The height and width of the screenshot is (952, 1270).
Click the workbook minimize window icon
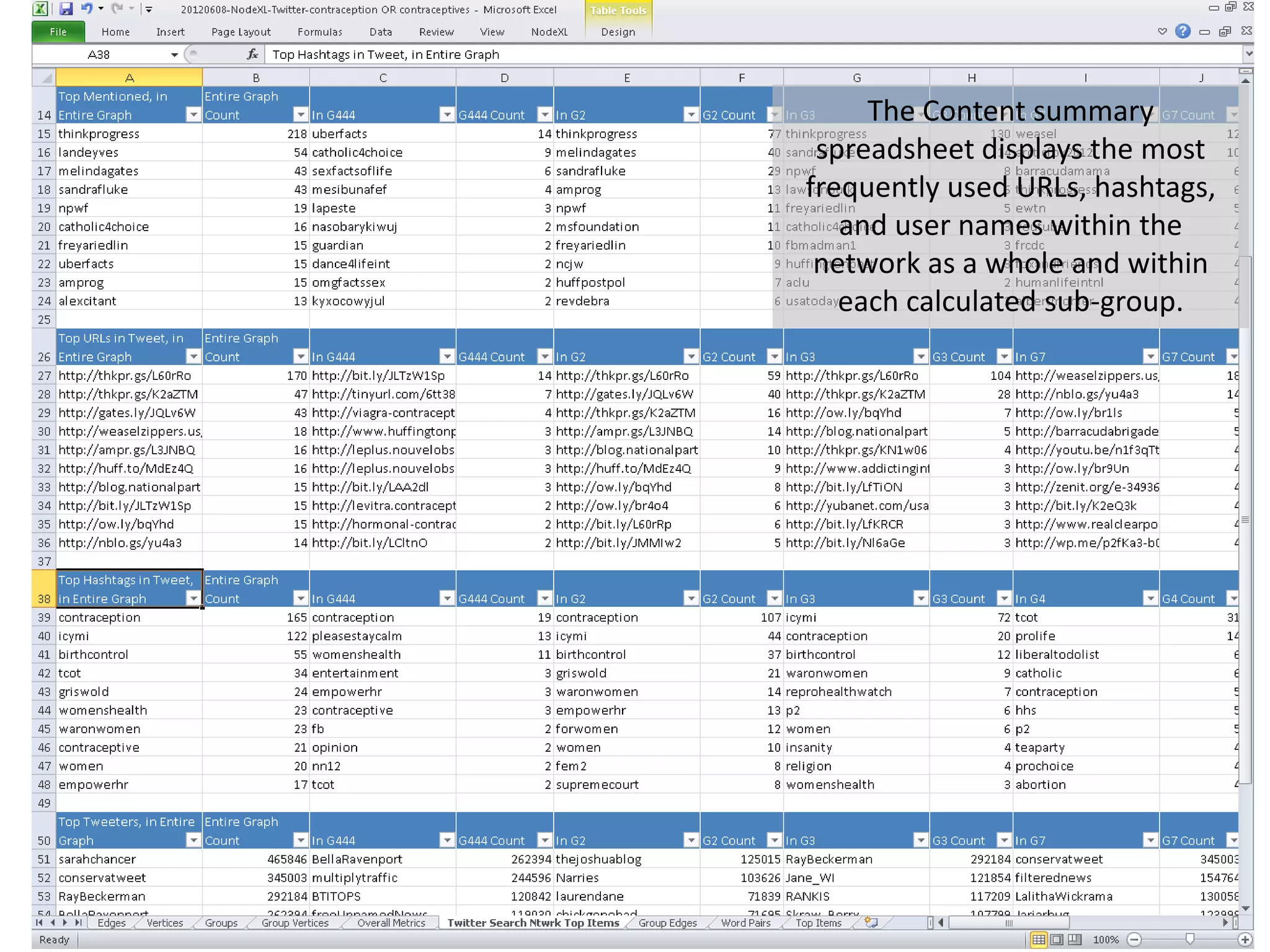click(x=1204, y=32)
